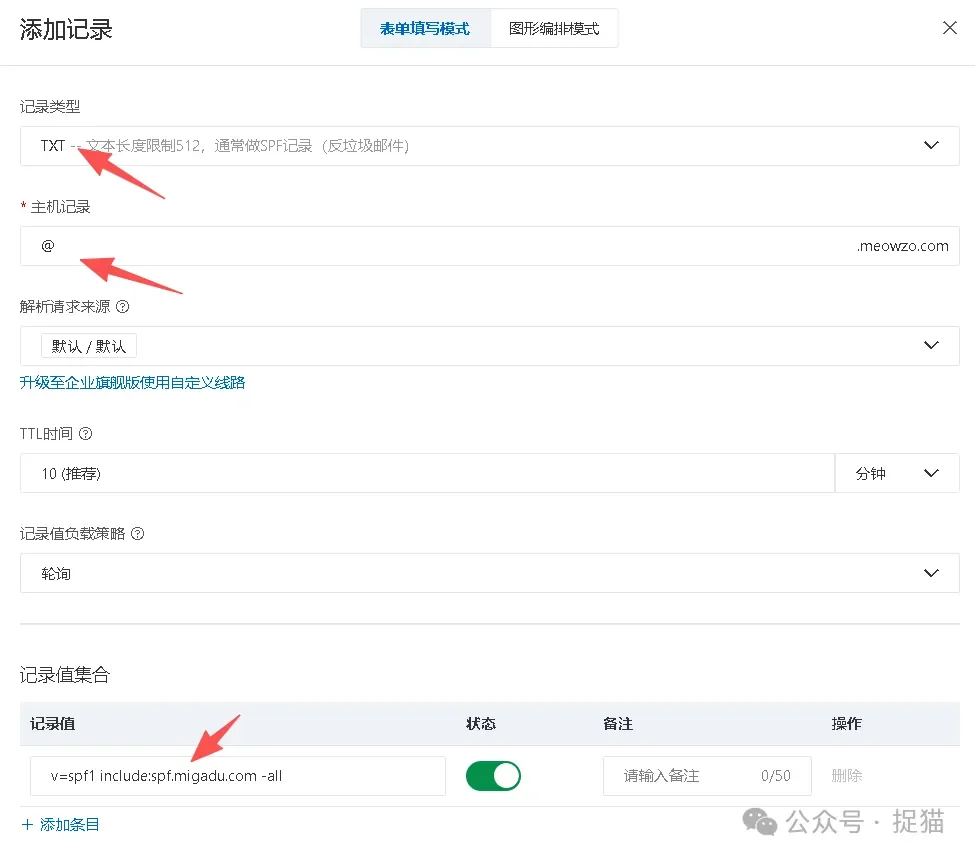Select the 表单填写模式 tab
Screen dimensions: 975x860
[425, 29]
